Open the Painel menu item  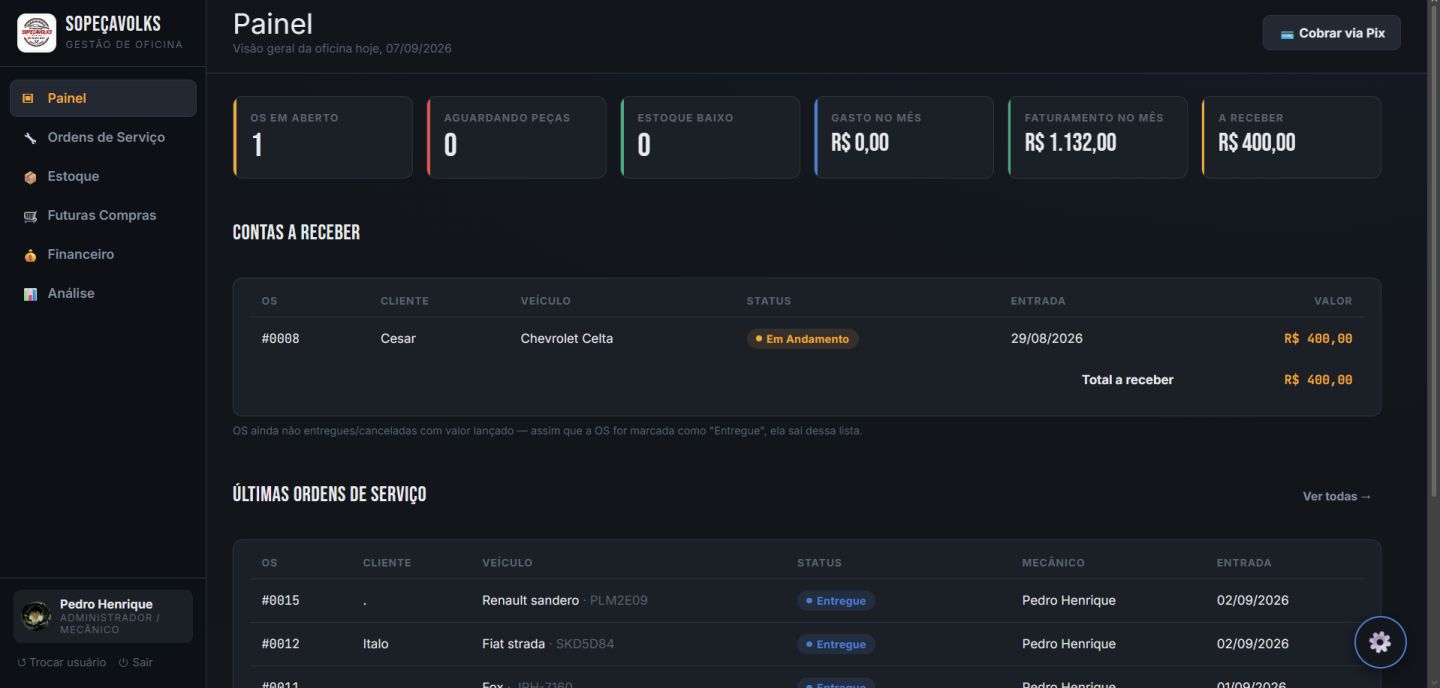point(103,98)
